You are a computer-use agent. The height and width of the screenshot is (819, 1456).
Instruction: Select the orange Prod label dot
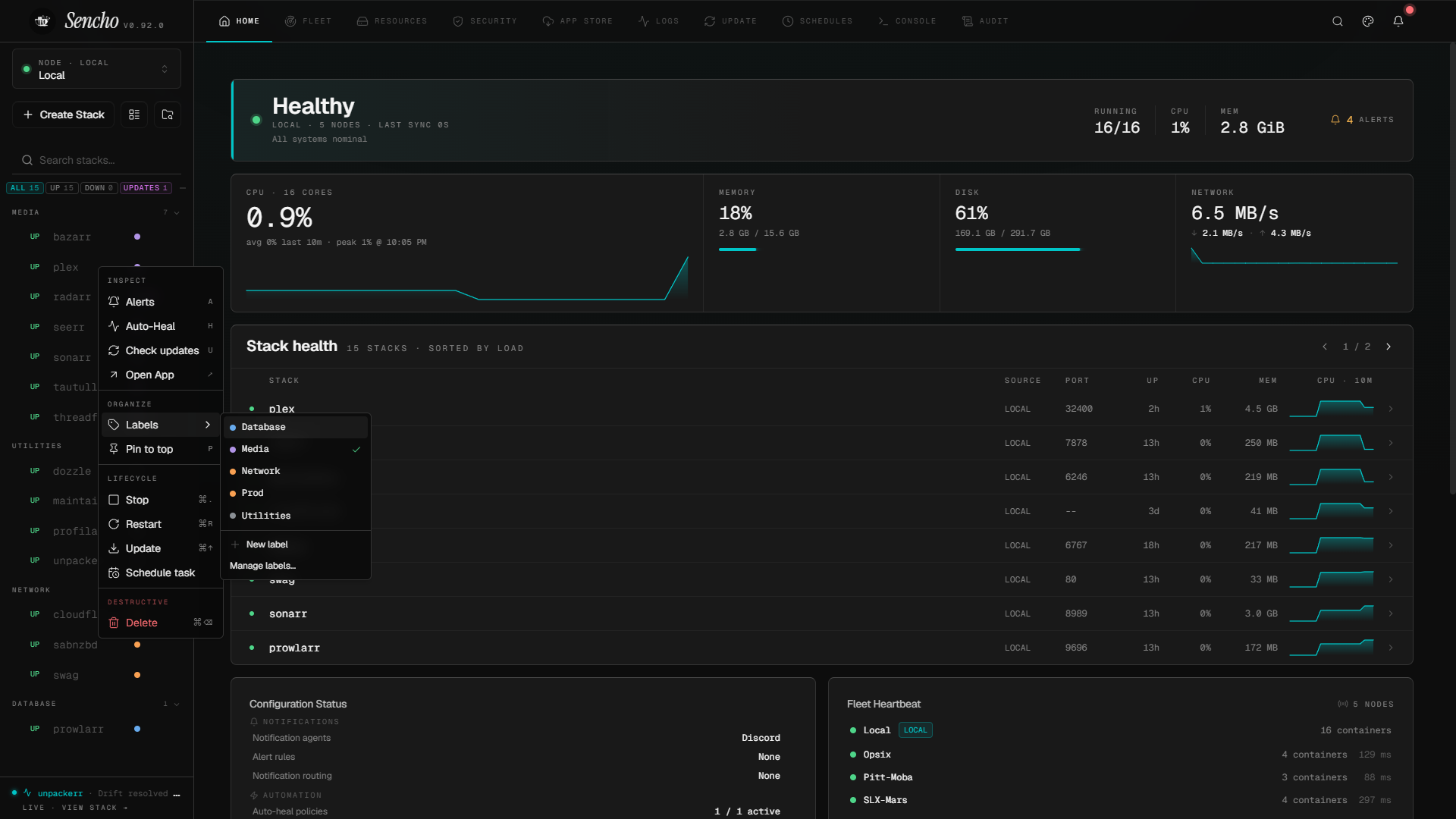point(233,494)
